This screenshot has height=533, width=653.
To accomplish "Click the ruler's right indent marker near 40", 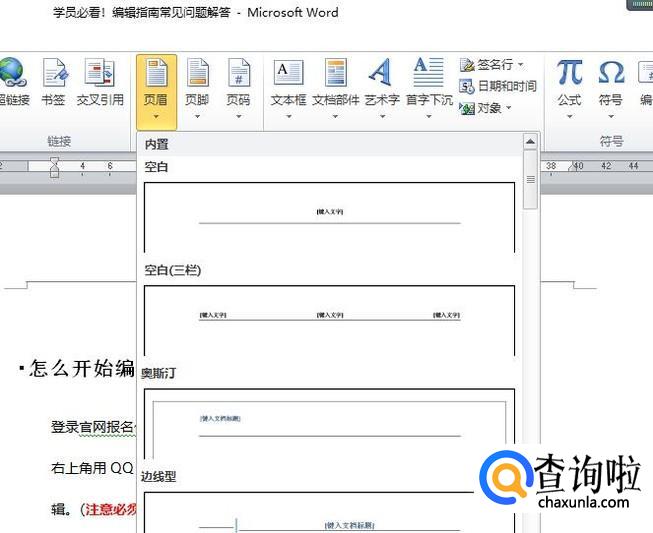I will click(574, 167).
